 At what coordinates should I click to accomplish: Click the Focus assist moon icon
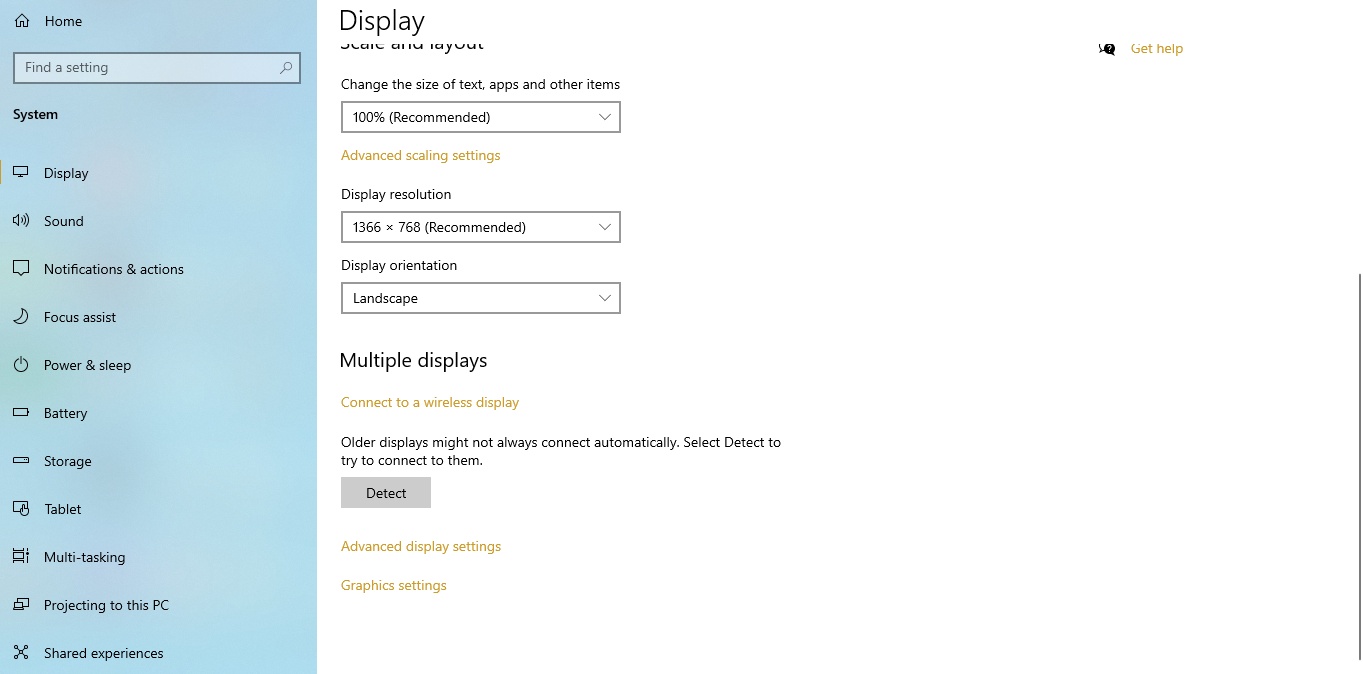(x=21, y=317)
